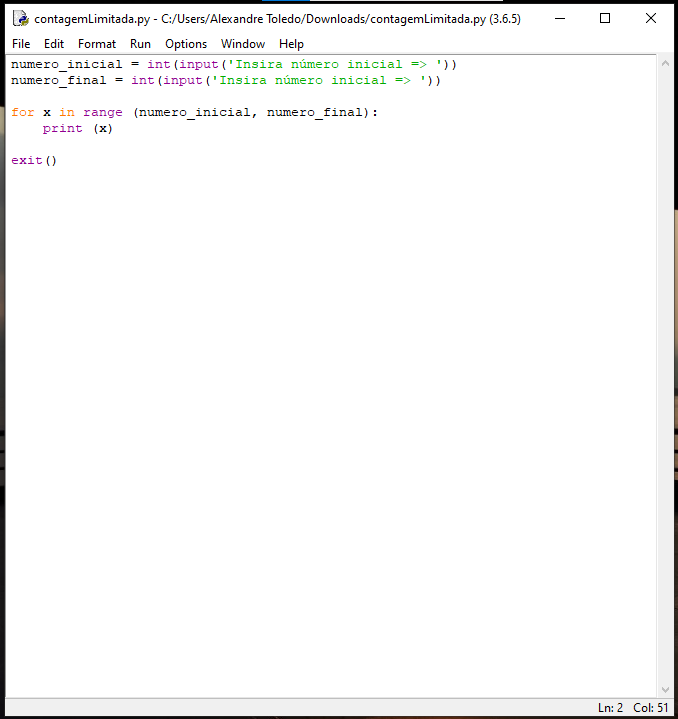Open the Edit menu
Screen dimensions: 678x719
(x=54, y=44)
